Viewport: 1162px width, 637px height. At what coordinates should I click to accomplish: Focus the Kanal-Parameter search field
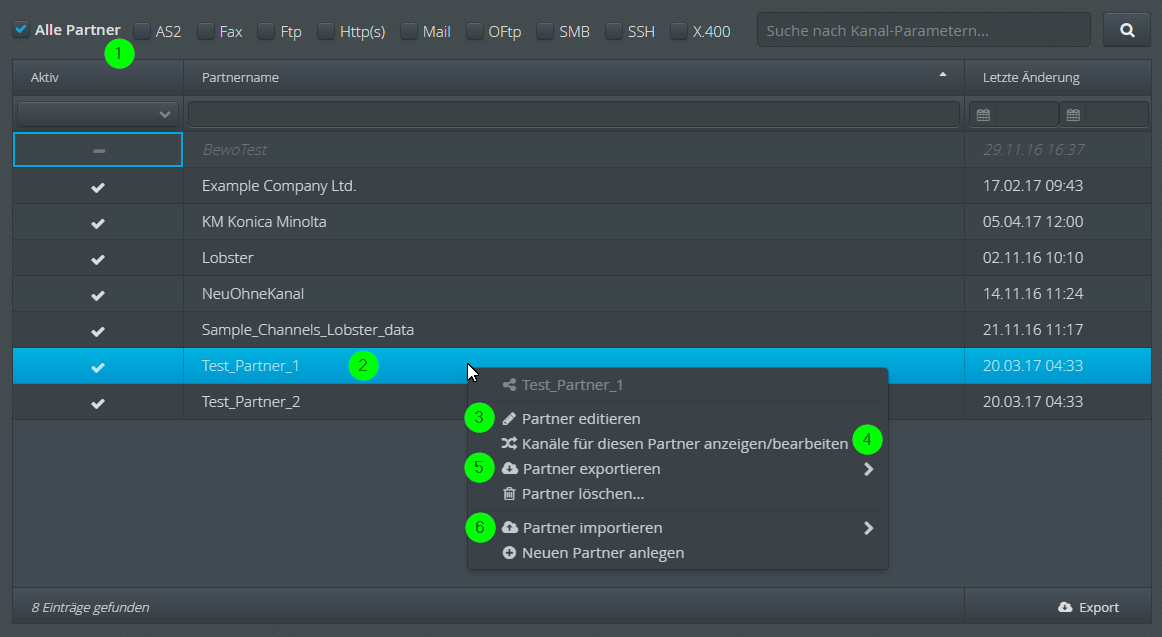coord(923,30)
